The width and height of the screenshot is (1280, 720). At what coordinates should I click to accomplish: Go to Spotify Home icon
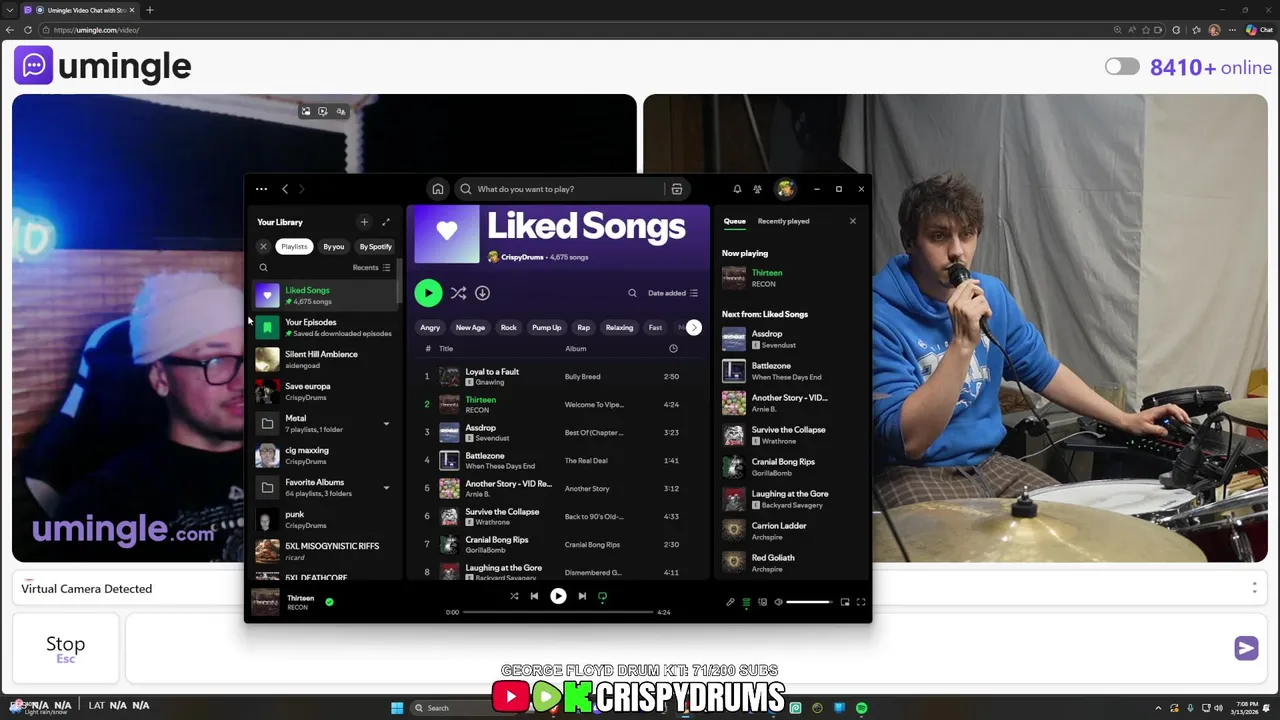[438, 189]
